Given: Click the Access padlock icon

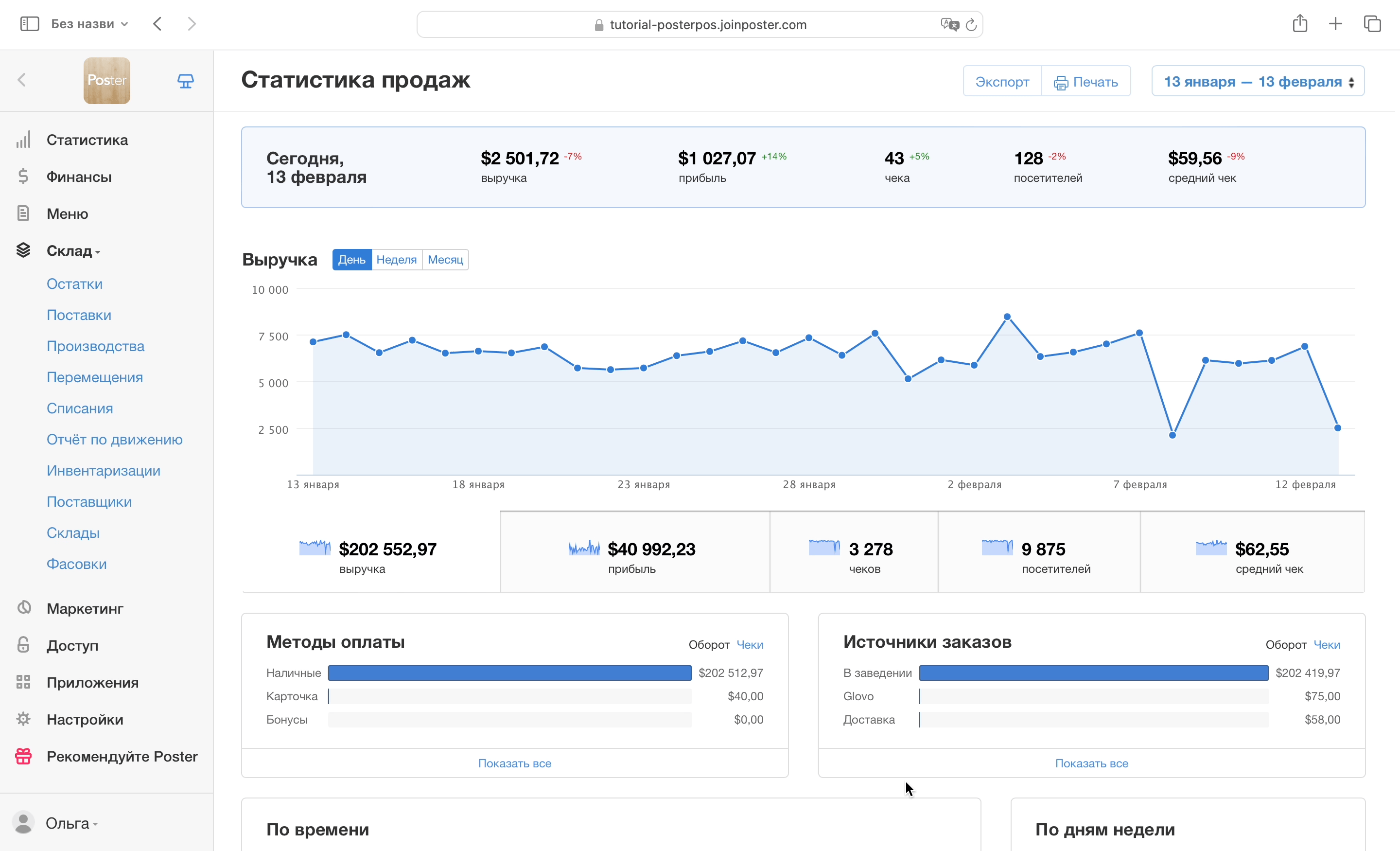Looking at the screenshot, I should click(x=23, y=645).
